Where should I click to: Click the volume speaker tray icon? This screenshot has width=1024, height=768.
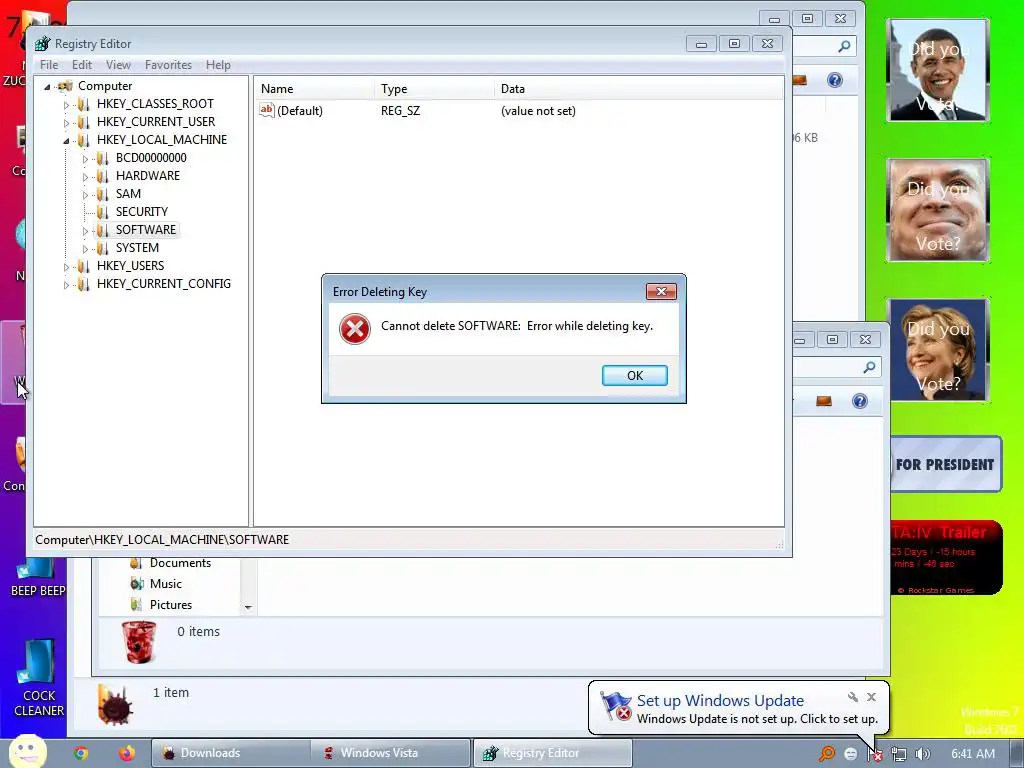pos(922,754)
